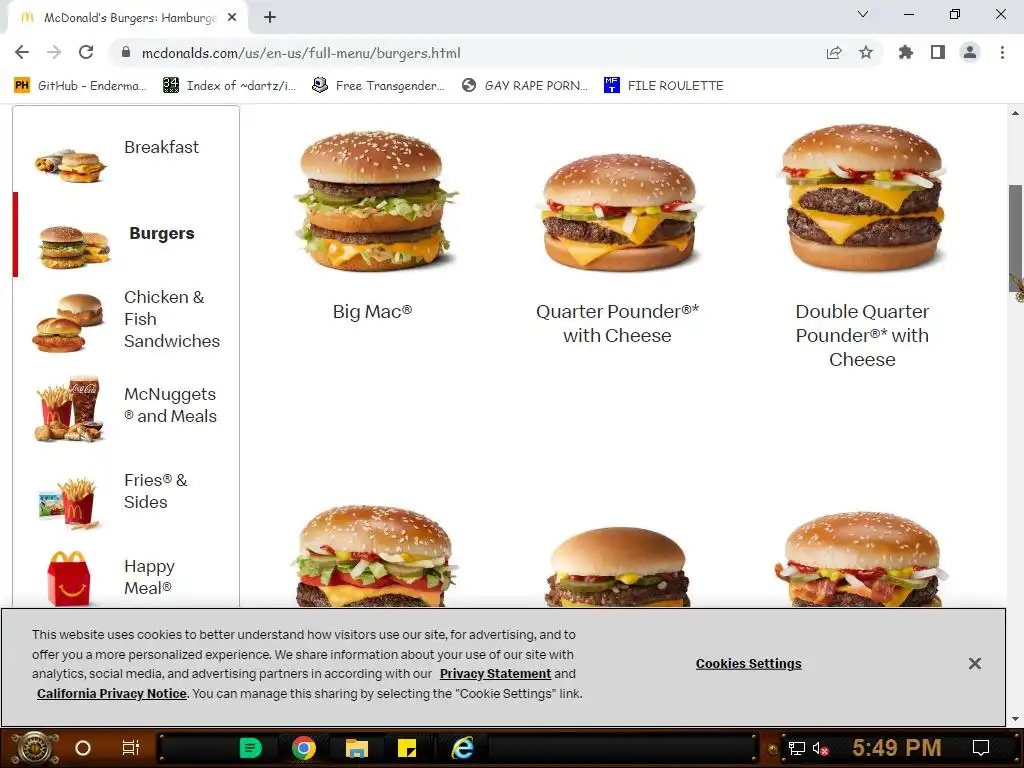The image size is (1024, 768).
Task: Open the Chrome side panel
Action: [938, 52]
